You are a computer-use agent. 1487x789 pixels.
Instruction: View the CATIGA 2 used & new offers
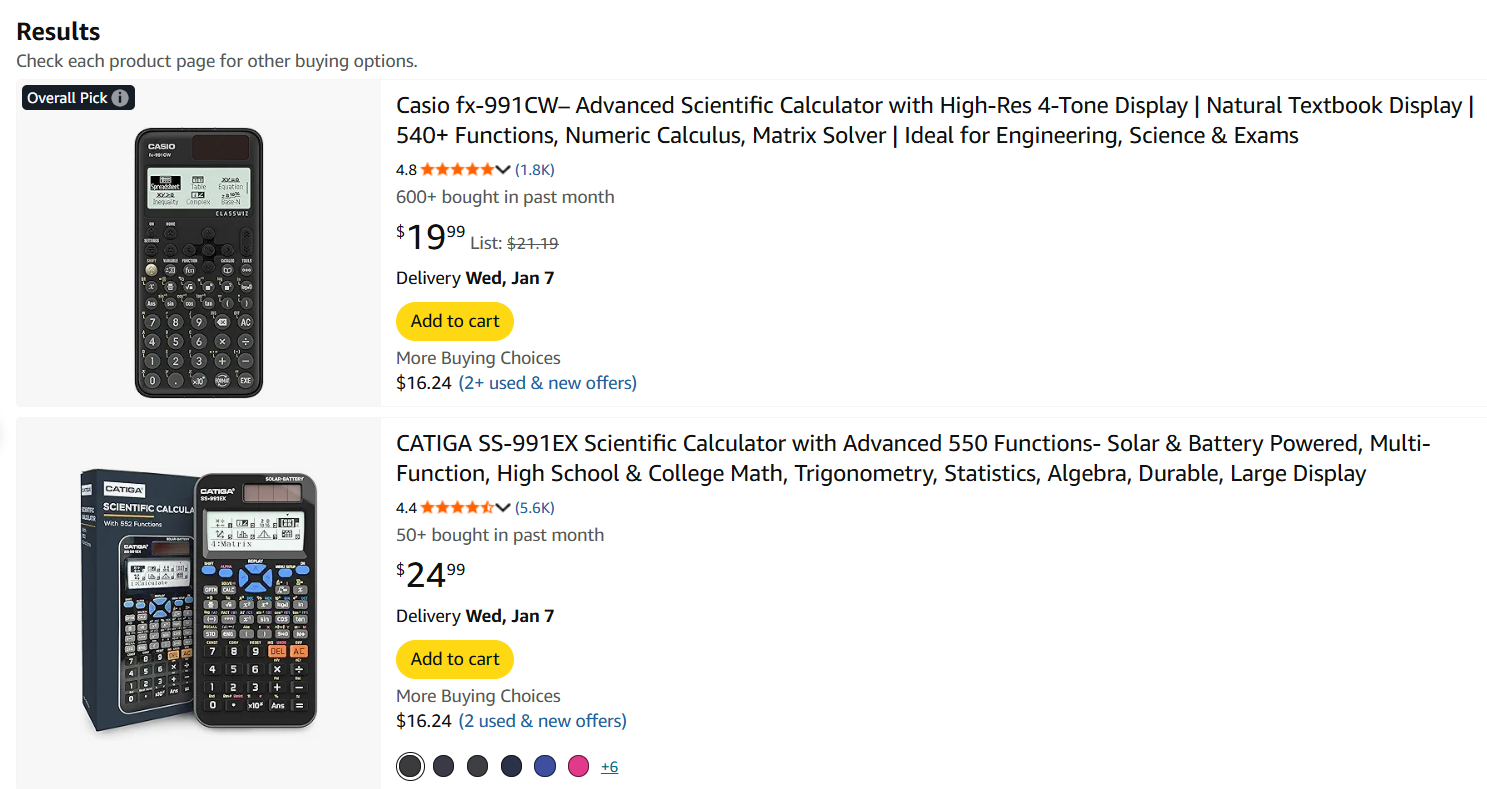(542, 720)
